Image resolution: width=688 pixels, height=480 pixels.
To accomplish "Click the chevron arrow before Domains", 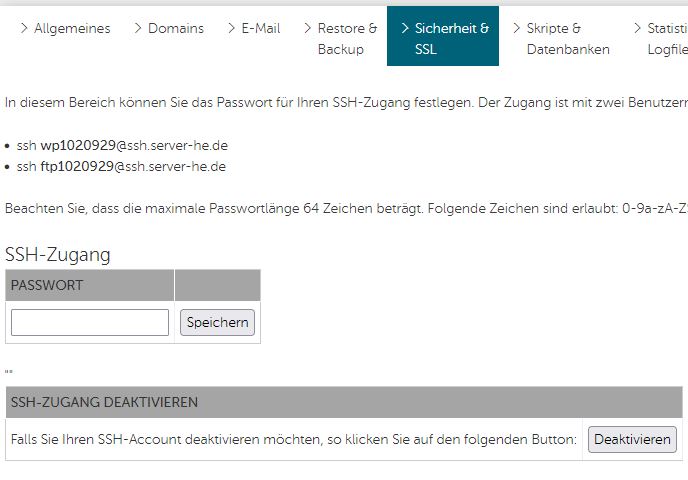I will tap(138, 29).
